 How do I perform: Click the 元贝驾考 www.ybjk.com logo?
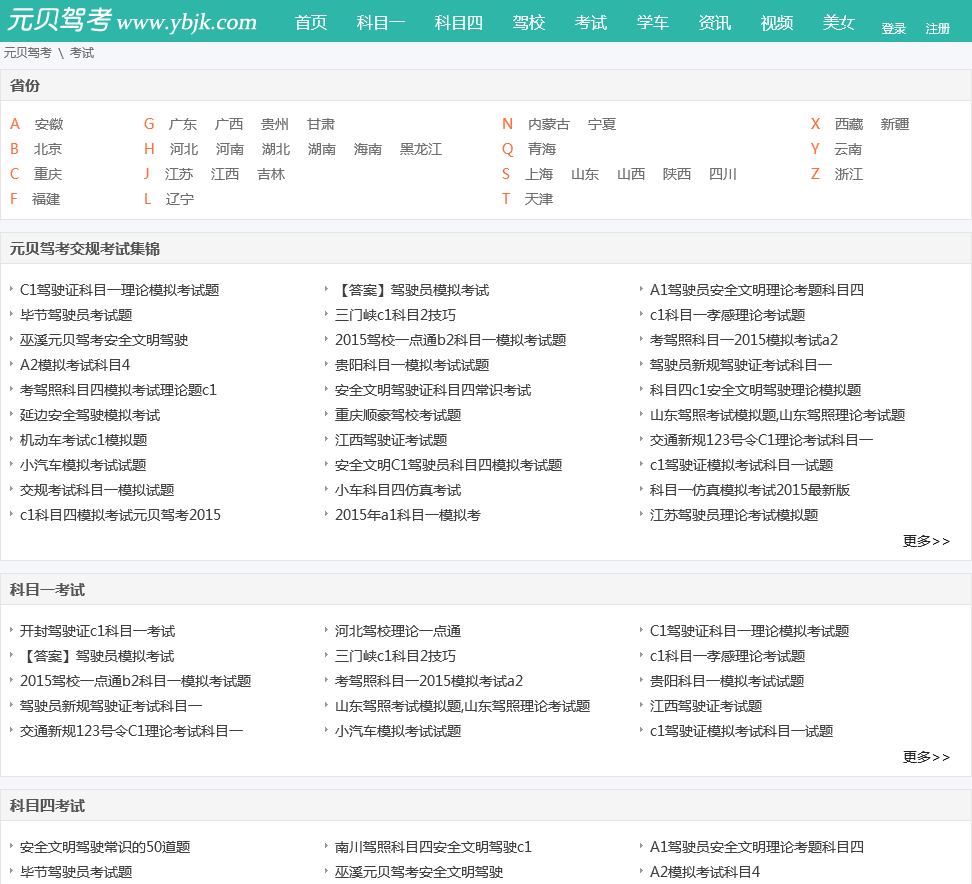(x=132, y=20)
